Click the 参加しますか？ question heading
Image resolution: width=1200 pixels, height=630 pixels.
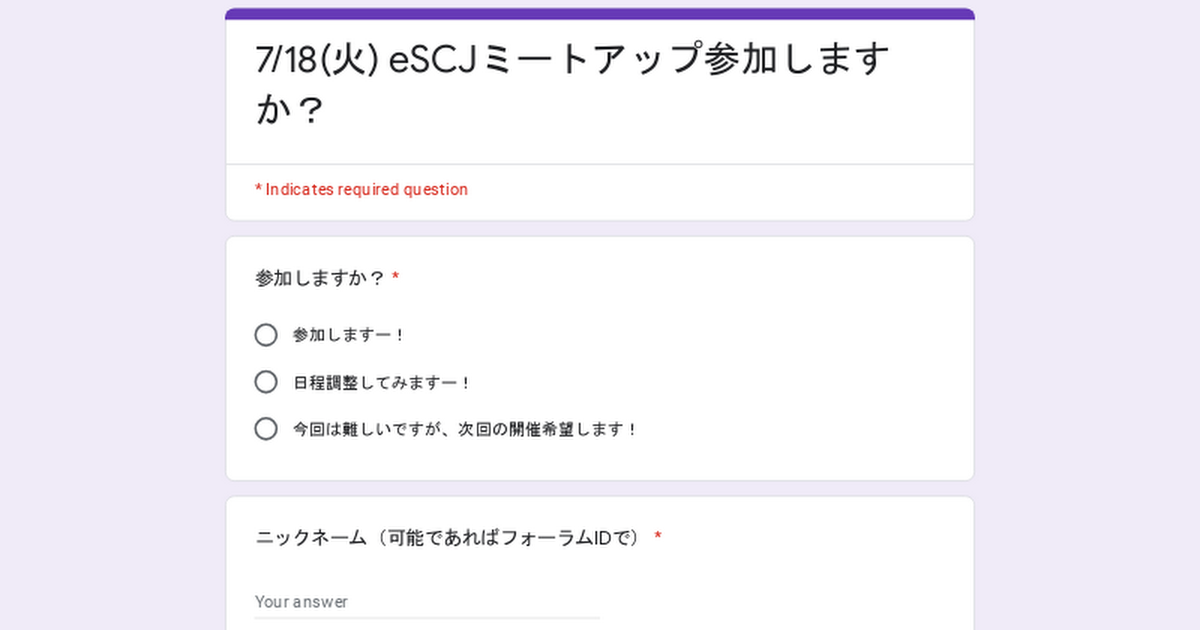(320, 278)
